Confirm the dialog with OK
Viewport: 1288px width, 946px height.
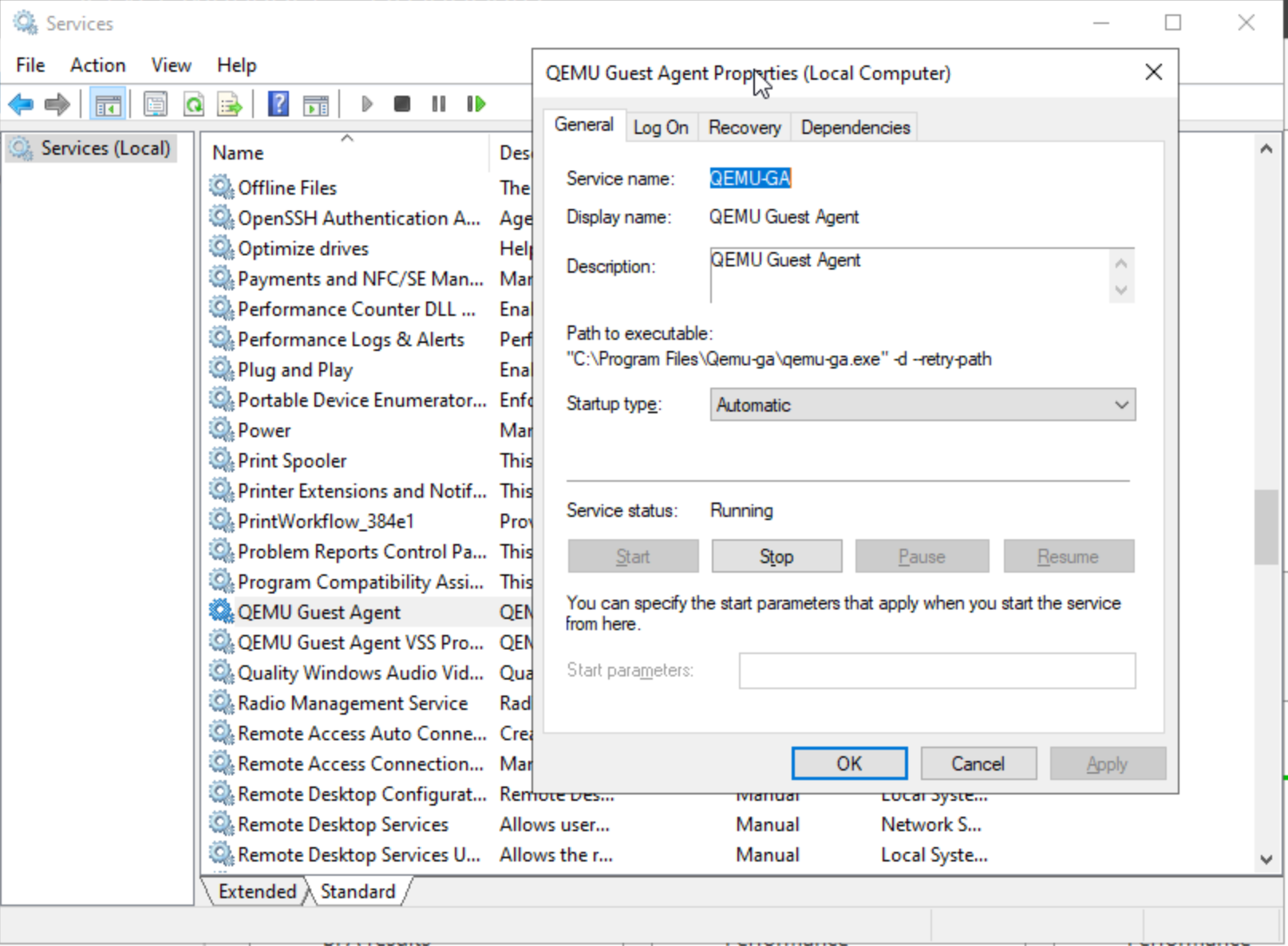coord(849,763)
